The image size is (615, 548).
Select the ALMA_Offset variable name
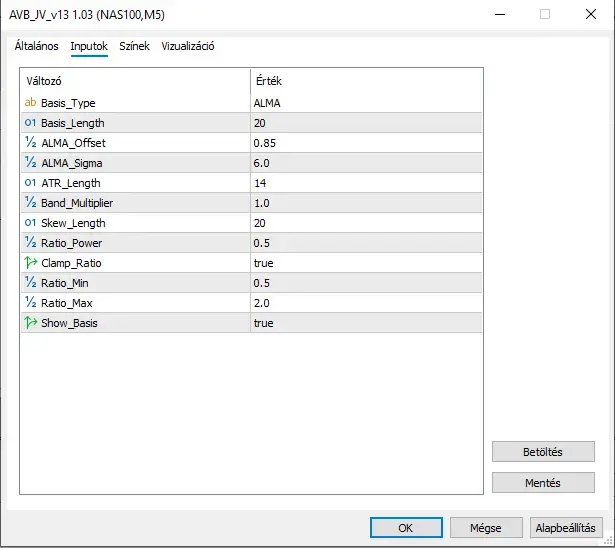(73, 143)
